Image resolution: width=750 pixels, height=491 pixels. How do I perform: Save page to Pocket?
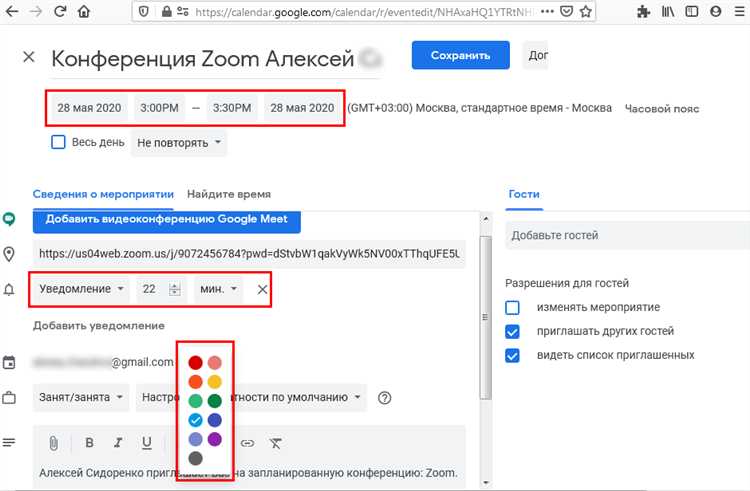(x=566, y=11)
